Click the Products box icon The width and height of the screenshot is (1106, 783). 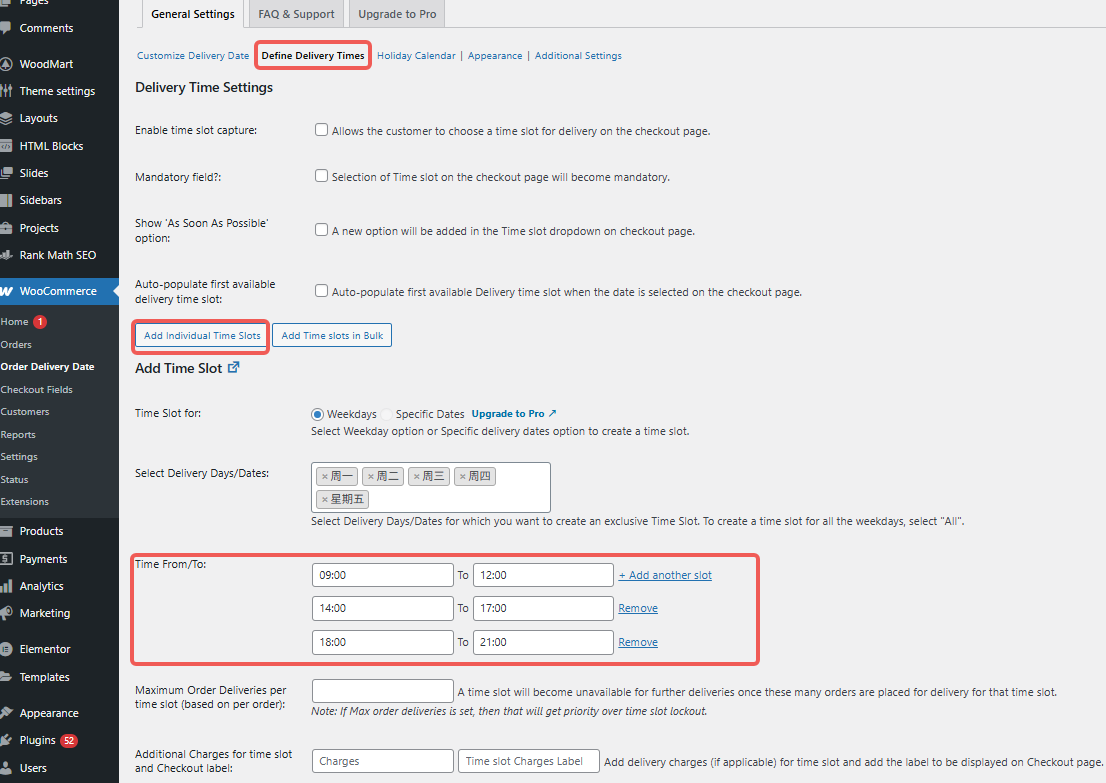click(x=6, y=531)
